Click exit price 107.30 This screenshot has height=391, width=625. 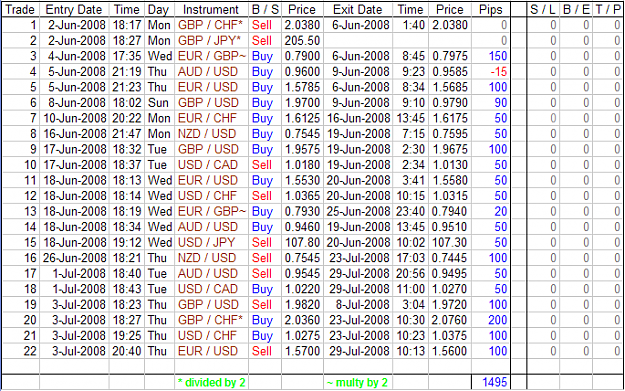450,243
